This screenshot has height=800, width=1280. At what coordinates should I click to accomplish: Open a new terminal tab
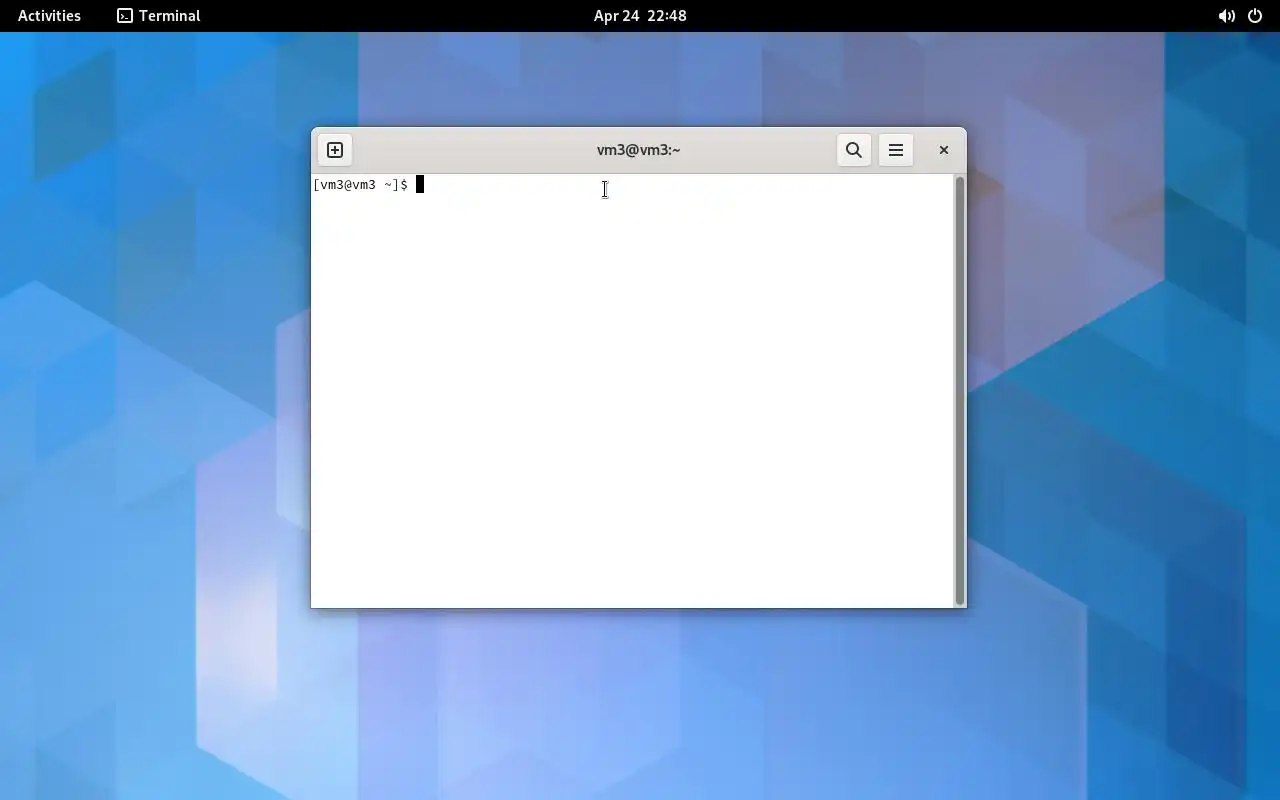(335, 150)
